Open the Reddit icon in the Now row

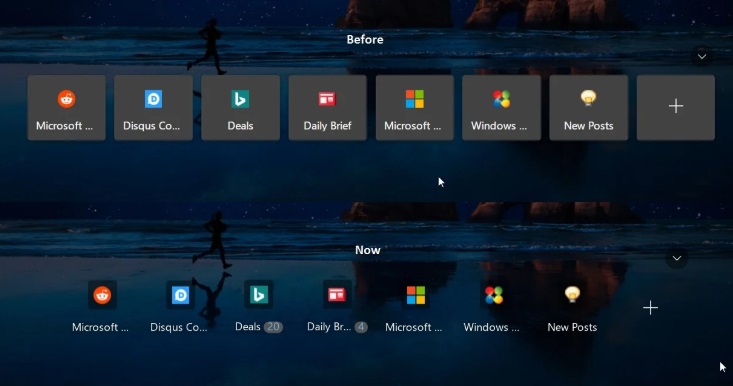tap(102, 295)
